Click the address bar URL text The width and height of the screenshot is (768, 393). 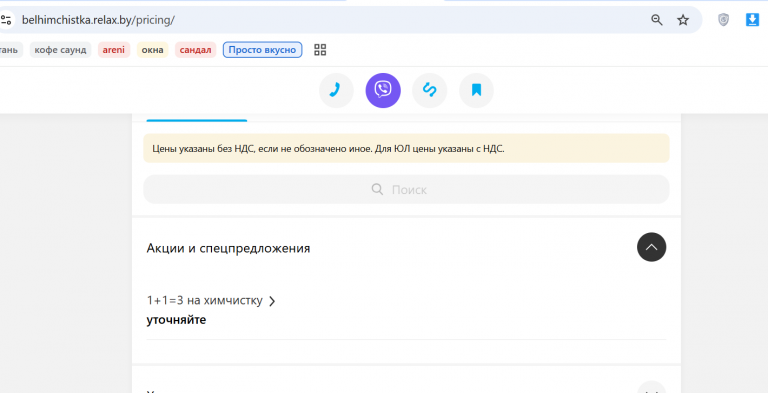click(x=98, y=20)
